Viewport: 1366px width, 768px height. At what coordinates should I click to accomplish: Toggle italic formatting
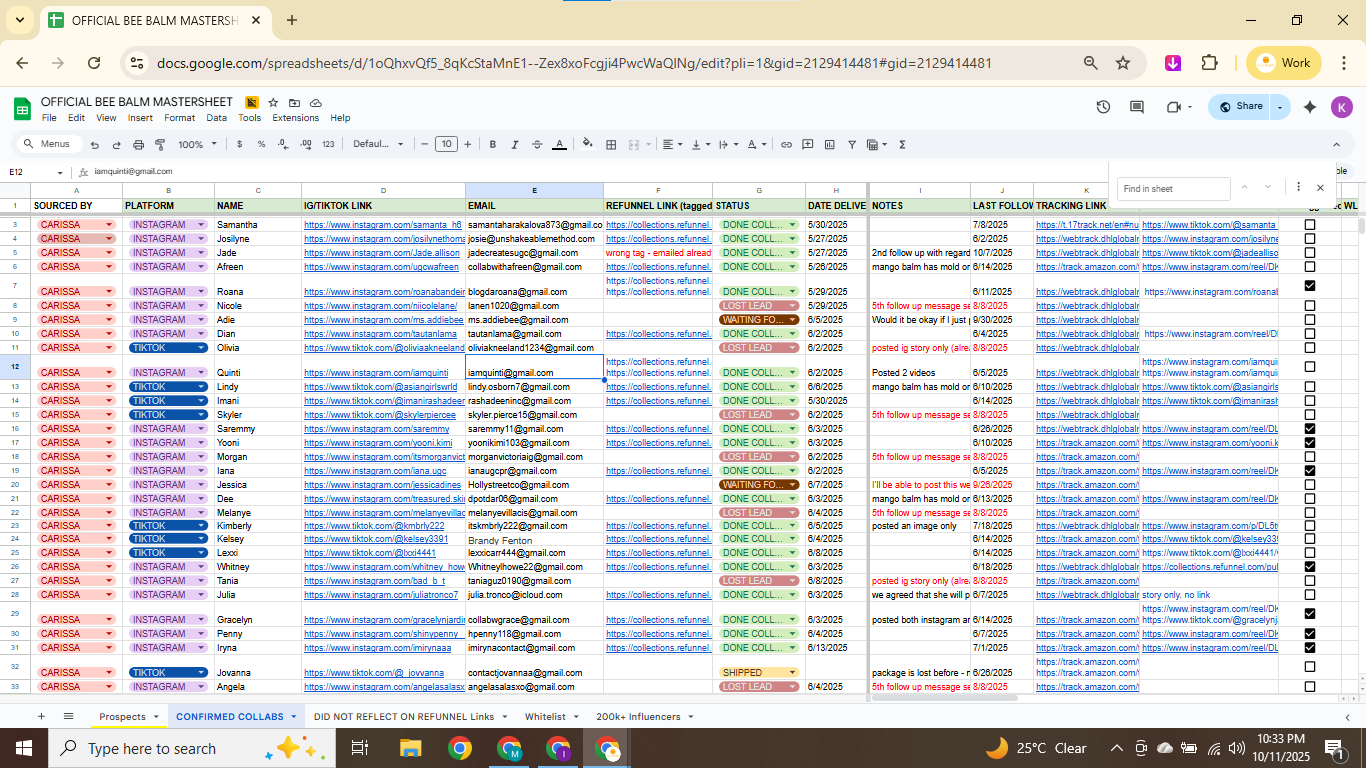click(x=515, y=144)
